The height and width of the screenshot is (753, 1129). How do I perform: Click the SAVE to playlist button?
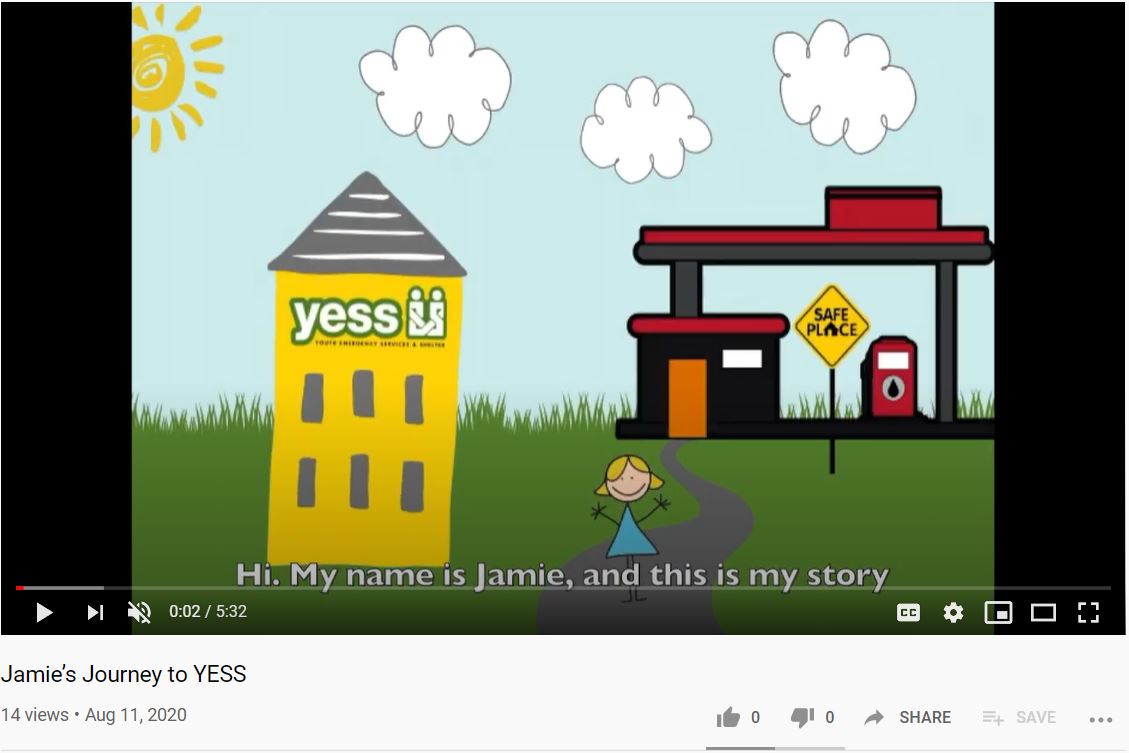pos(1020,717)
